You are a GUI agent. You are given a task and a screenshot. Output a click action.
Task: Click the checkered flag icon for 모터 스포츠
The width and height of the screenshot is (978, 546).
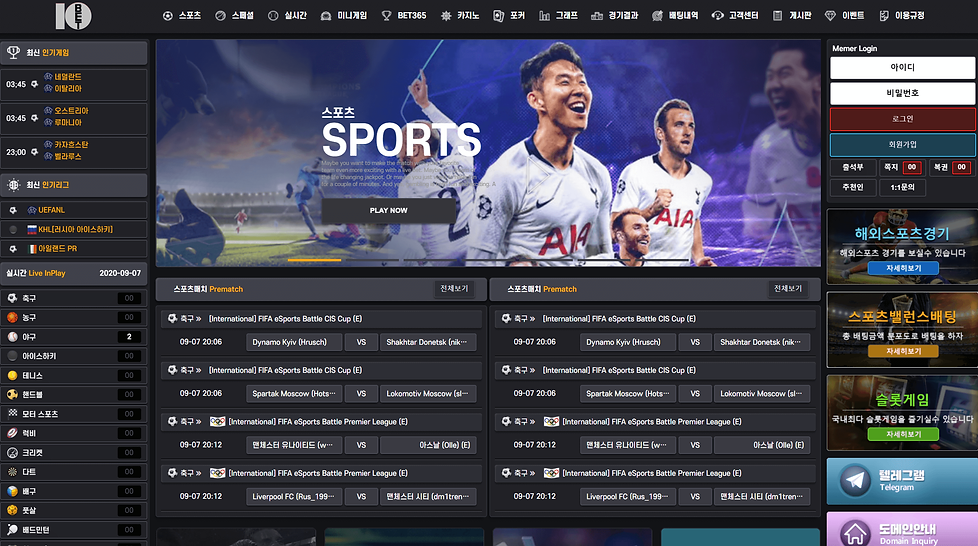pos(12,414)
